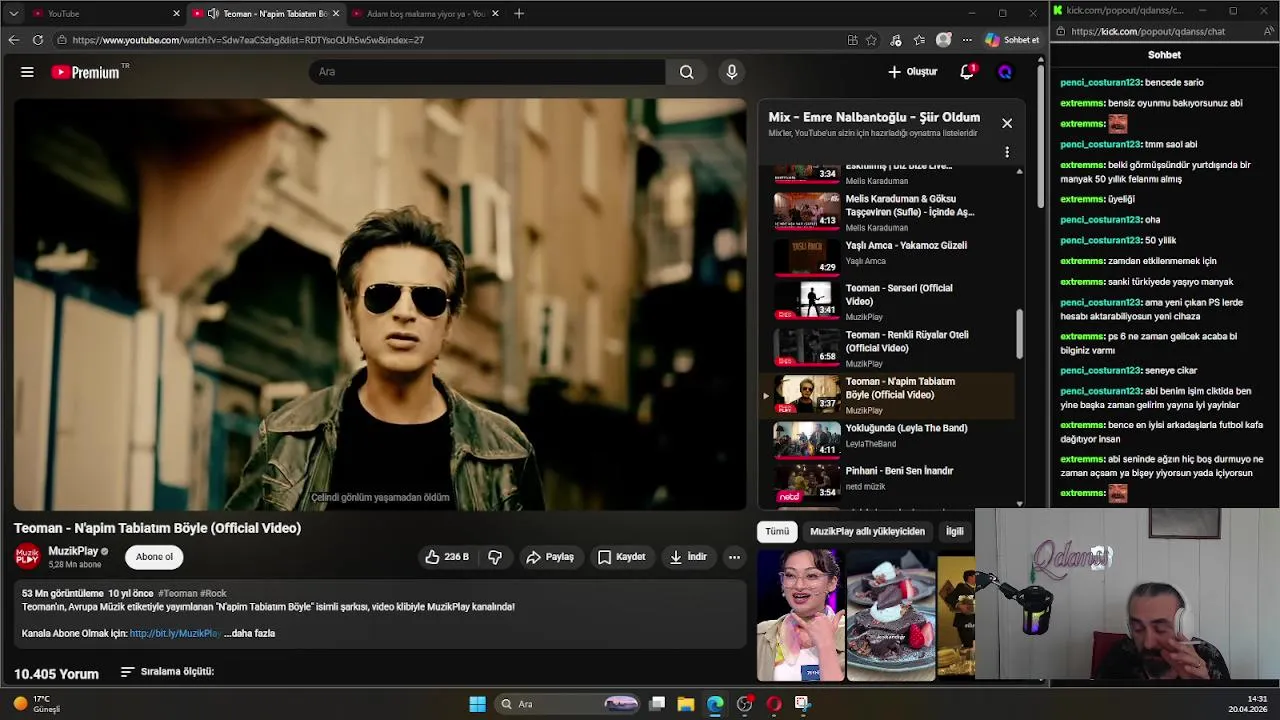Open the browser profile avatar
Screen dimensions: 1280x720
pyautogui.click(x=943, y=40)
